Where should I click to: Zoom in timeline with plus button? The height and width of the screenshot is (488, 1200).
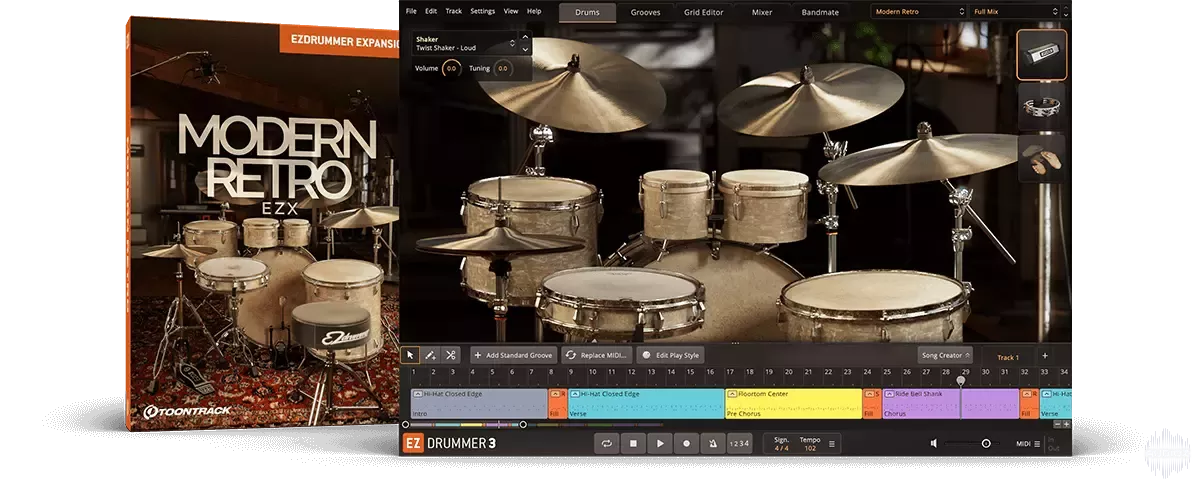point(1066,424)
